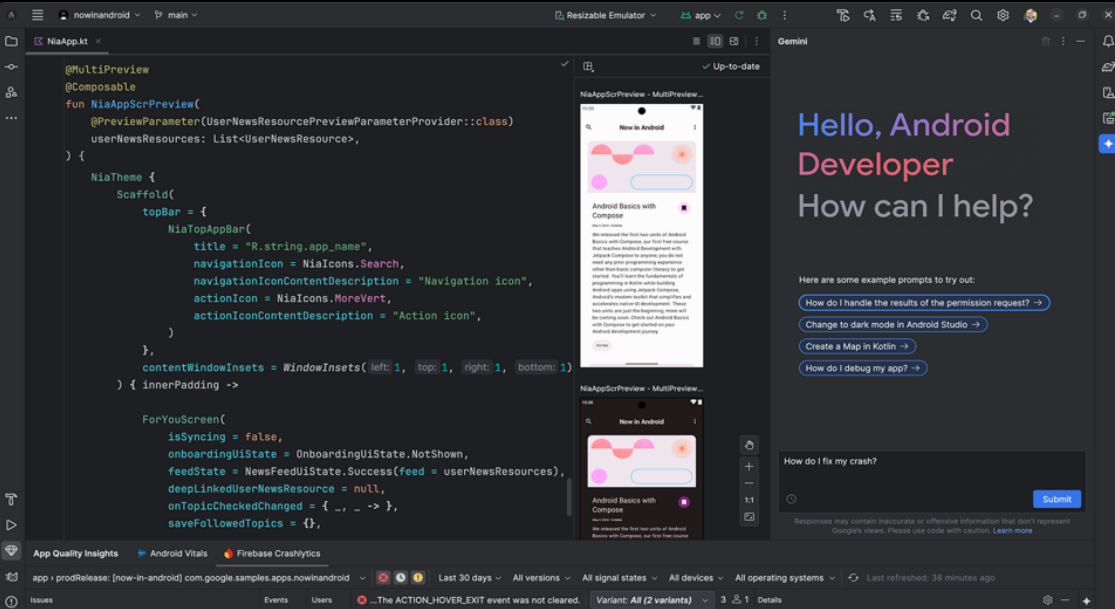Screen dimensions: 1115x609
Task: Click the Rerun app button
Action: pos(739,15)
